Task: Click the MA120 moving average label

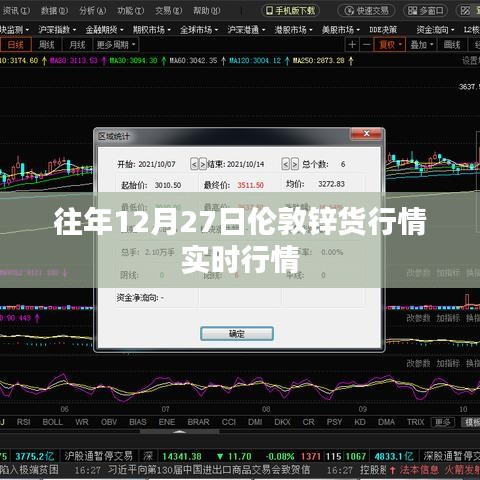Action: pyautogui.click(x=255, y=61)
